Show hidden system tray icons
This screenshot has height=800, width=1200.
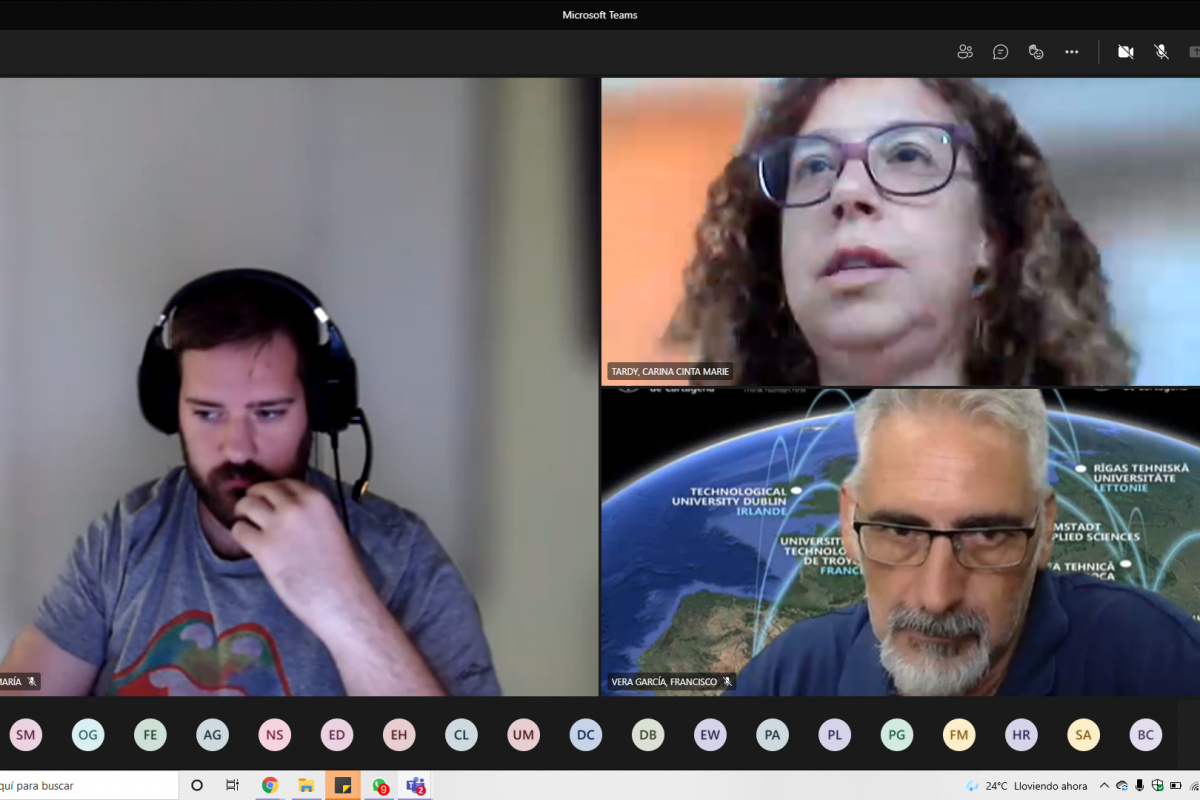(x=1104, y=785)
